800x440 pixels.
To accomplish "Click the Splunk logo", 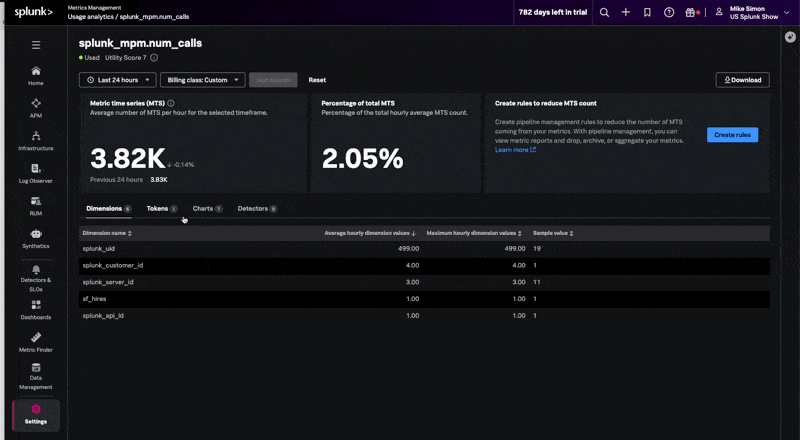I will 33,12.
